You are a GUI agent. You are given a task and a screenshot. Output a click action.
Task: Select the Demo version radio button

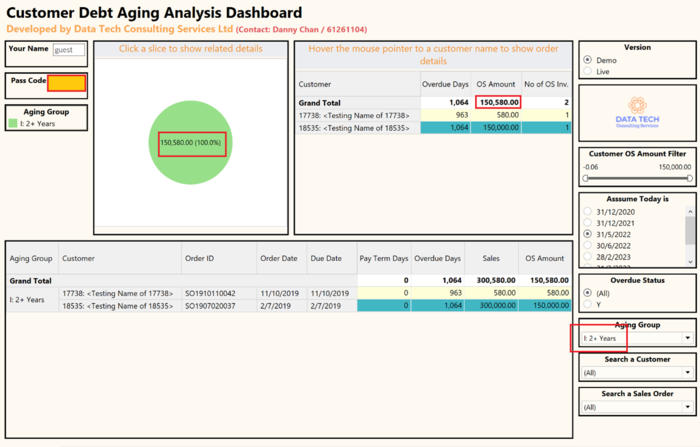click(587, 60)
